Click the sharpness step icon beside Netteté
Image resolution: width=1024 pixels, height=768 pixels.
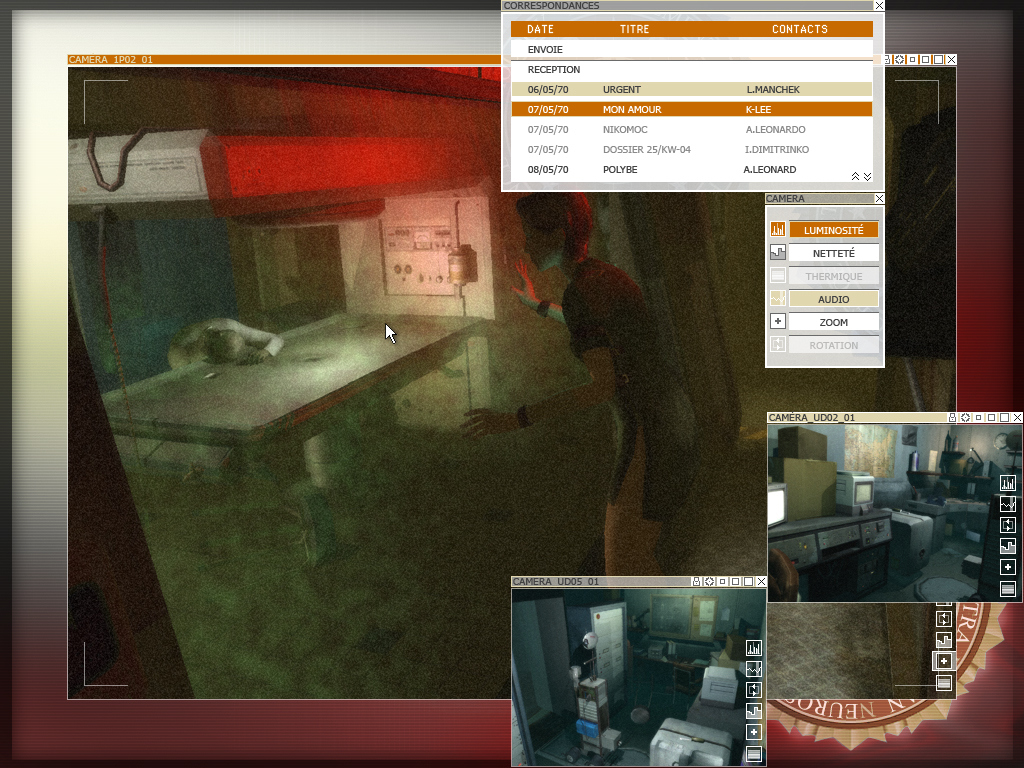(777, 254)
